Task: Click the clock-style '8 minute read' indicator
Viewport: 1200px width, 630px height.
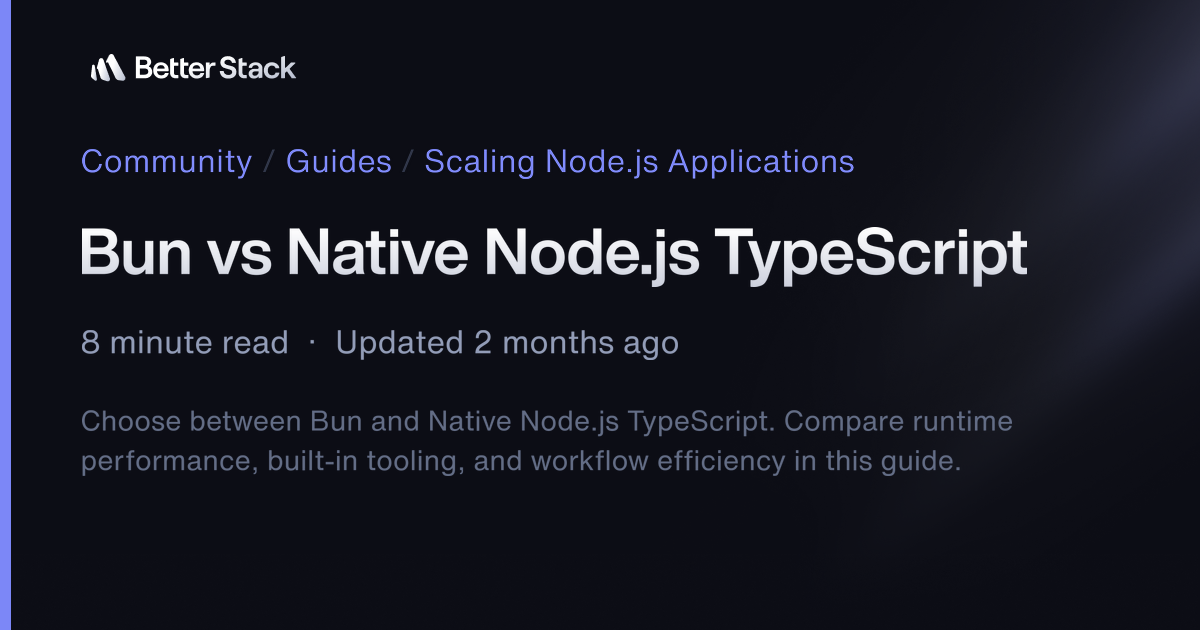Action: [184, 342]
